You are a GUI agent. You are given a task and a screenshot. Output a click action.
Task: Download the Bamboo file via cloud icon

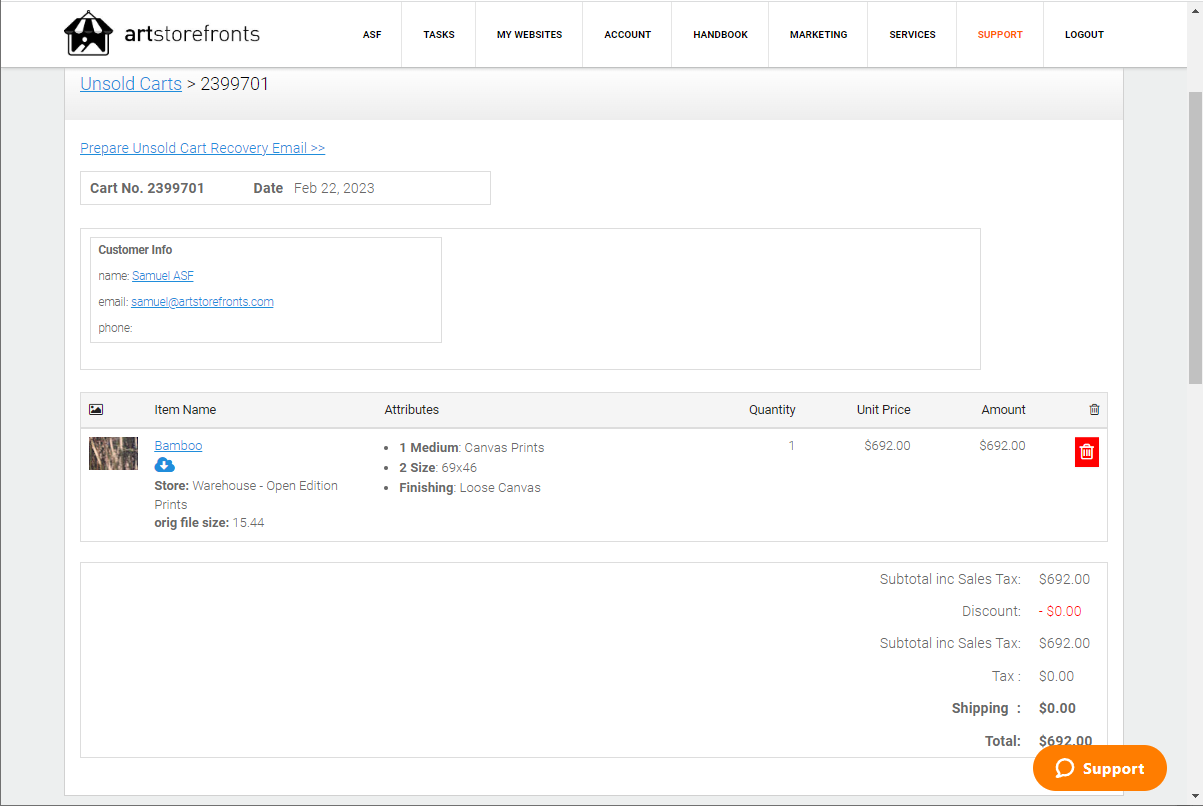[165, 465]
